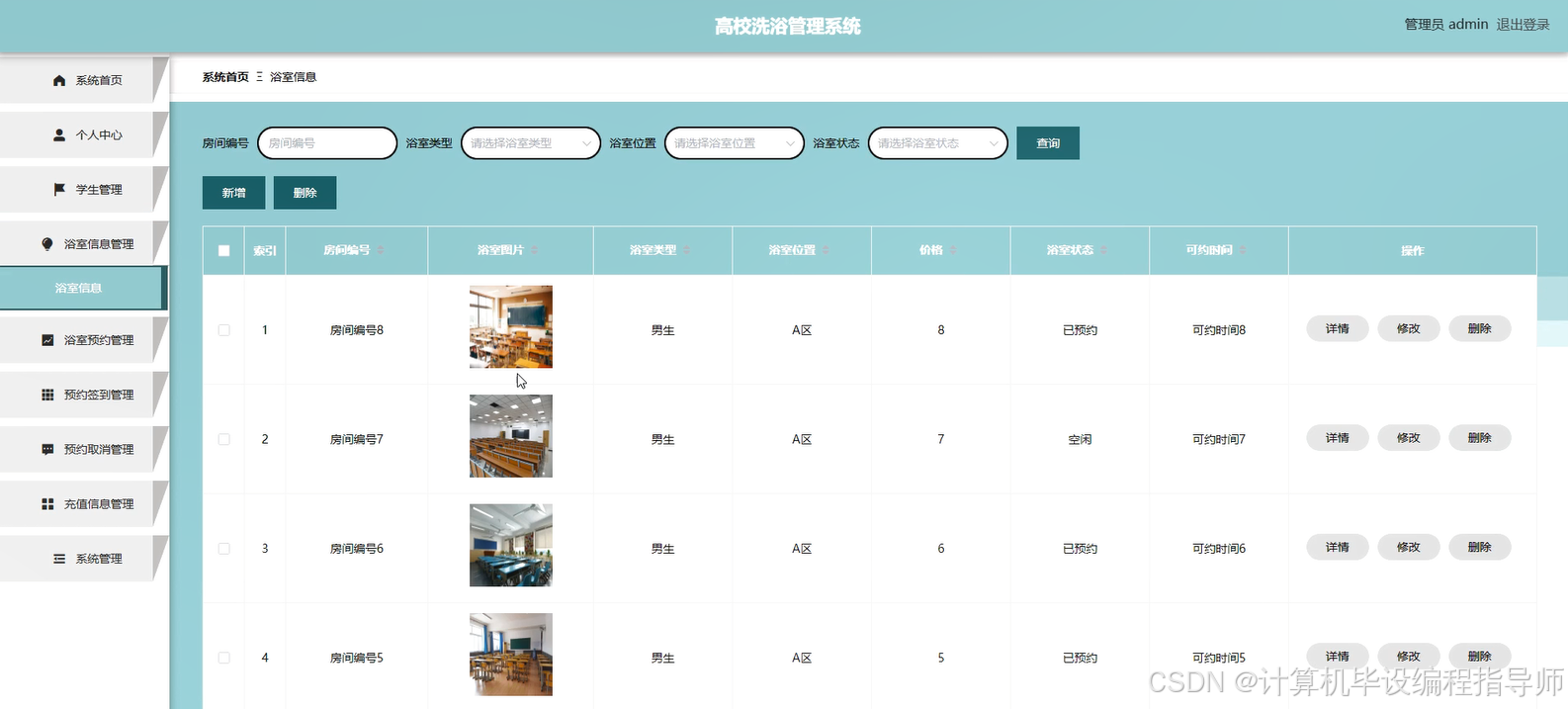1568x709 pixels.
Task: Check the row for 房间编号5
Action: click(x=224, y=658)
